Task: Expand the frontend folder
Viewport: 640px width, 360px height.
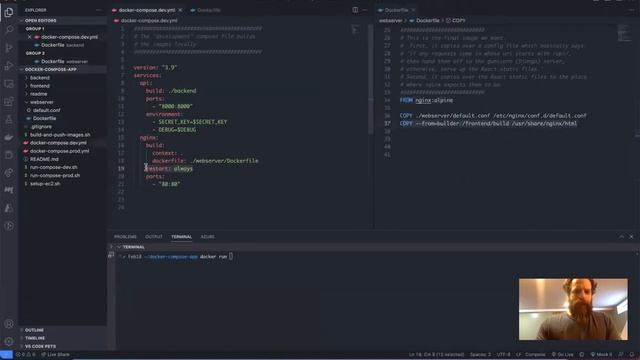Action: [x=40, y=86]
